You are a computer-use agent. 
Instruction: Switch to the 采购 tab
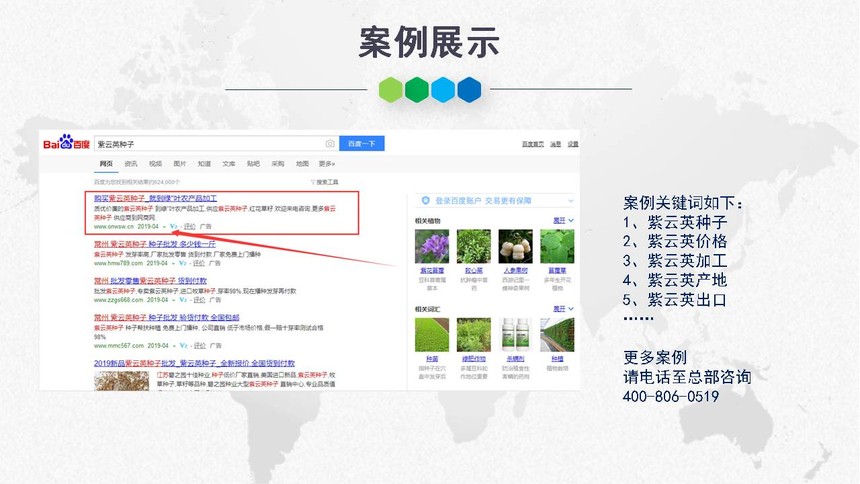[x=278, y=164]
